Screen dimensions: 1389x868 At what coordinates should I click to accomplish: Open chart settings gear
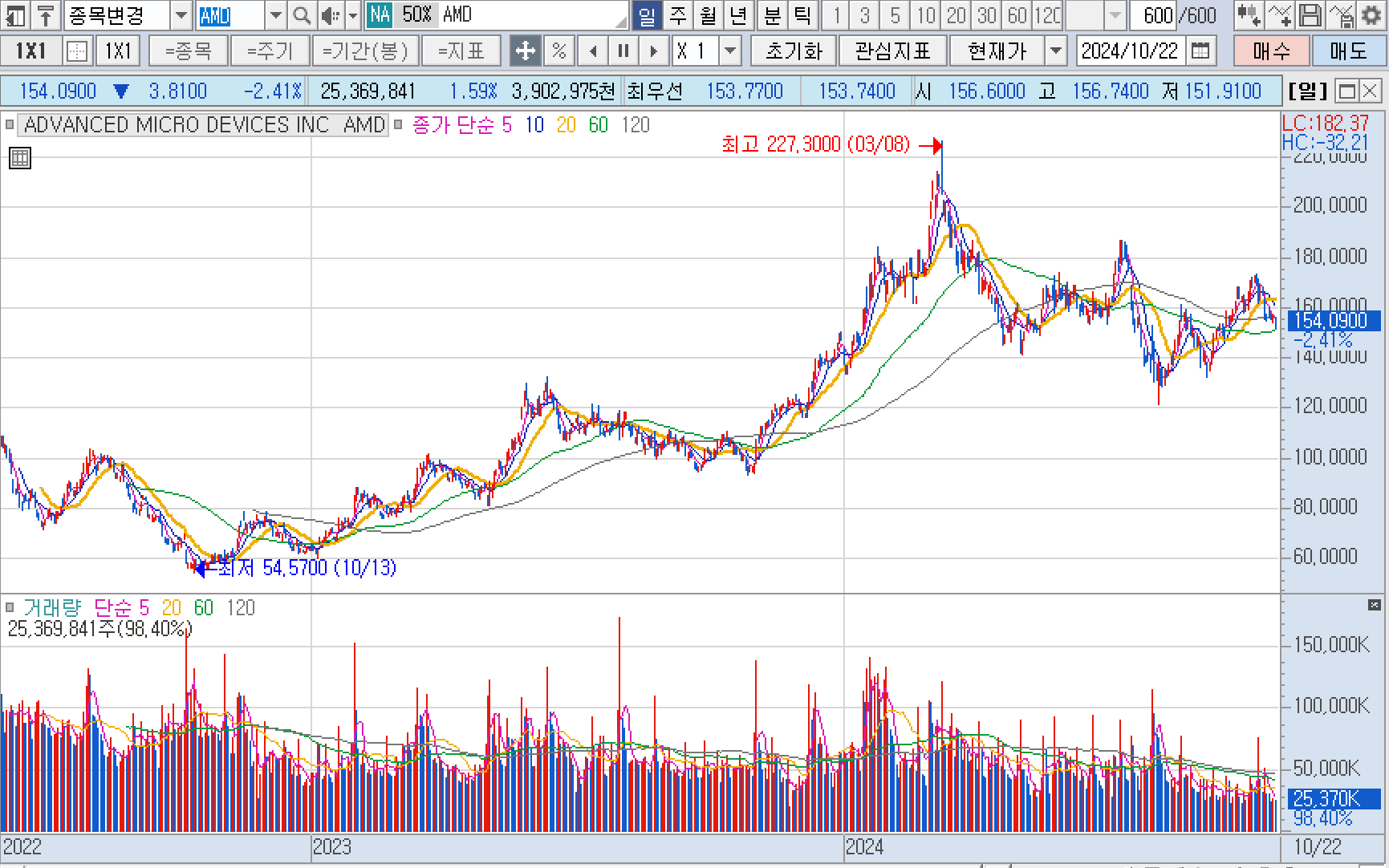tap(1371, 15)
